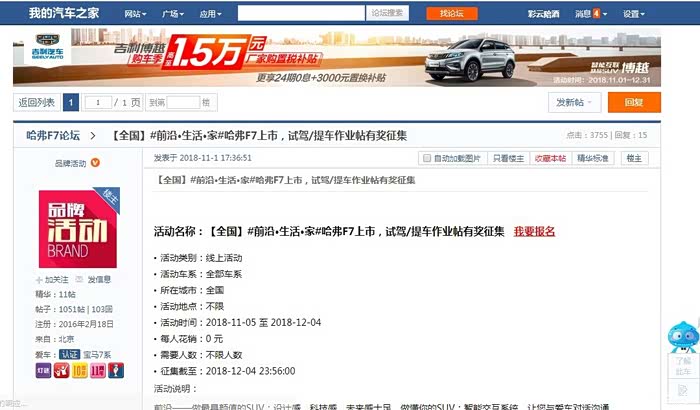Click the thread title in breadcrumb header
This screenshot has width=700, height=410.
pos(259,135)
